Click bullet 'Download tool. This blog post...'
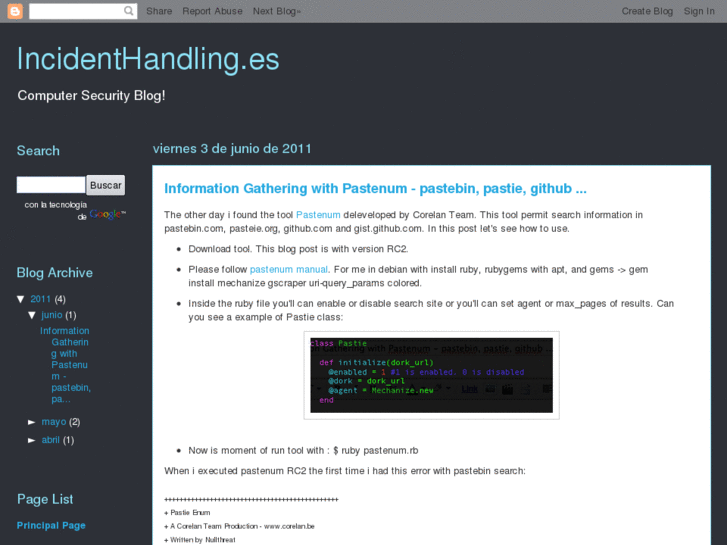This screenshot has width=727, height=545. tap(298, 249)
